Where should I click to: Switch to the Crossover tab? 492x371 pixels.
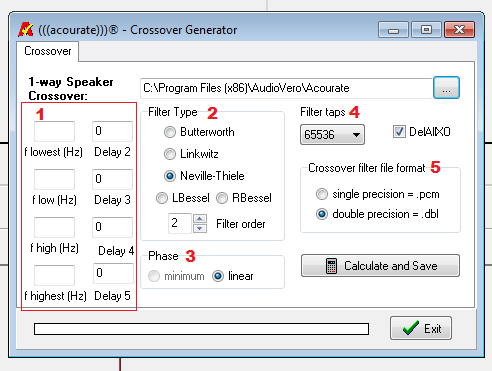tap(48, 51)
